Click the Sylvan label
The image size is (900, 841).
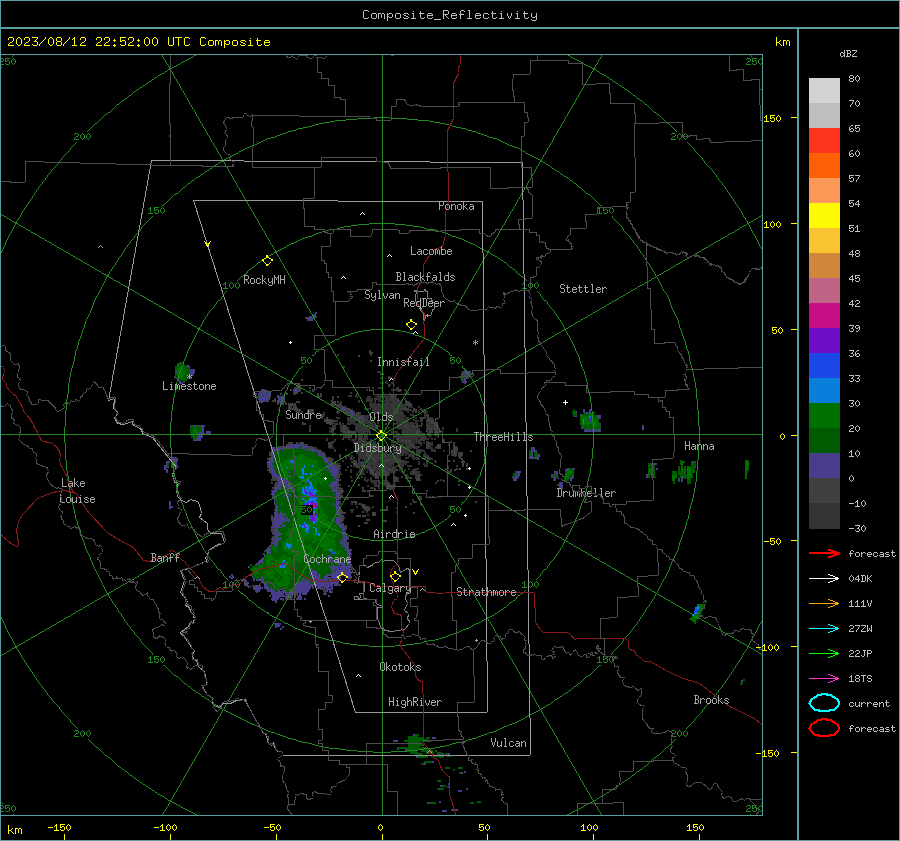pyautogui.click(x=382, y=295)
